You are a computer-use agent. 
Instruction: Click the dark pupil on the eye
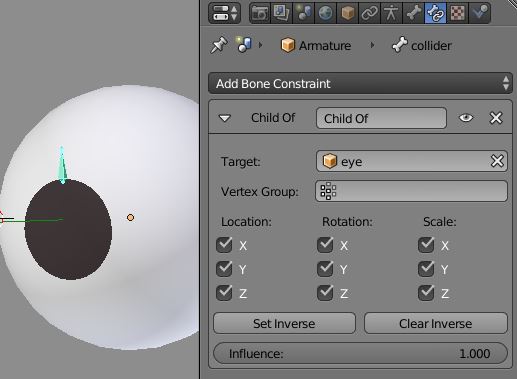[x=68, y=229]
